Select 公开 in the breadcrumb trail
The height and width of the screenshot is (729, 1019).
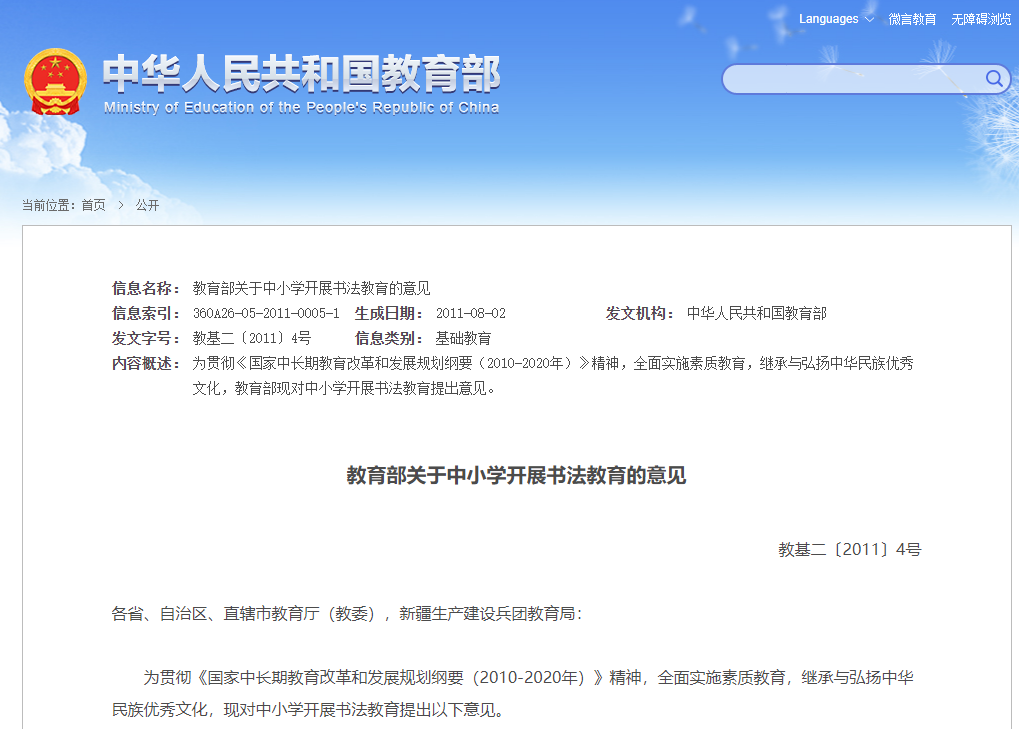(147, 205)
